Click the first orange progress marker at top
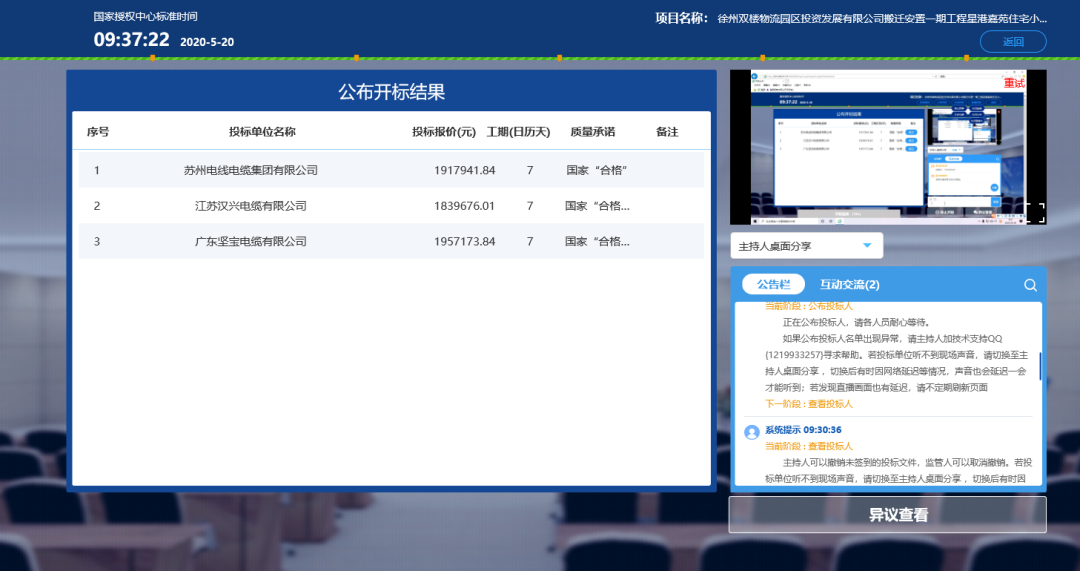Image resolution: width=1080 pixels, height=571 pixels. (x=152, y=58)
